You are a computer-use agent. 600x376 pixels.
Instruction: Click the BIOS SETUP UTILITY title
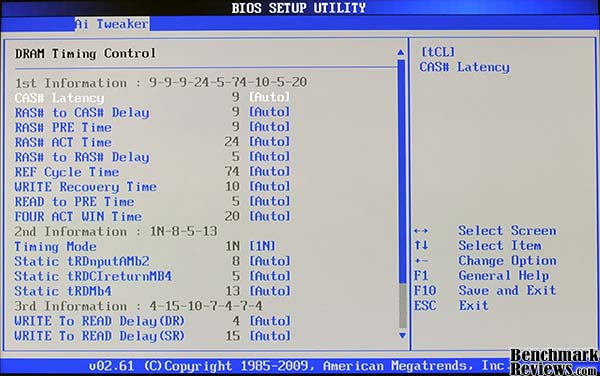298,8
